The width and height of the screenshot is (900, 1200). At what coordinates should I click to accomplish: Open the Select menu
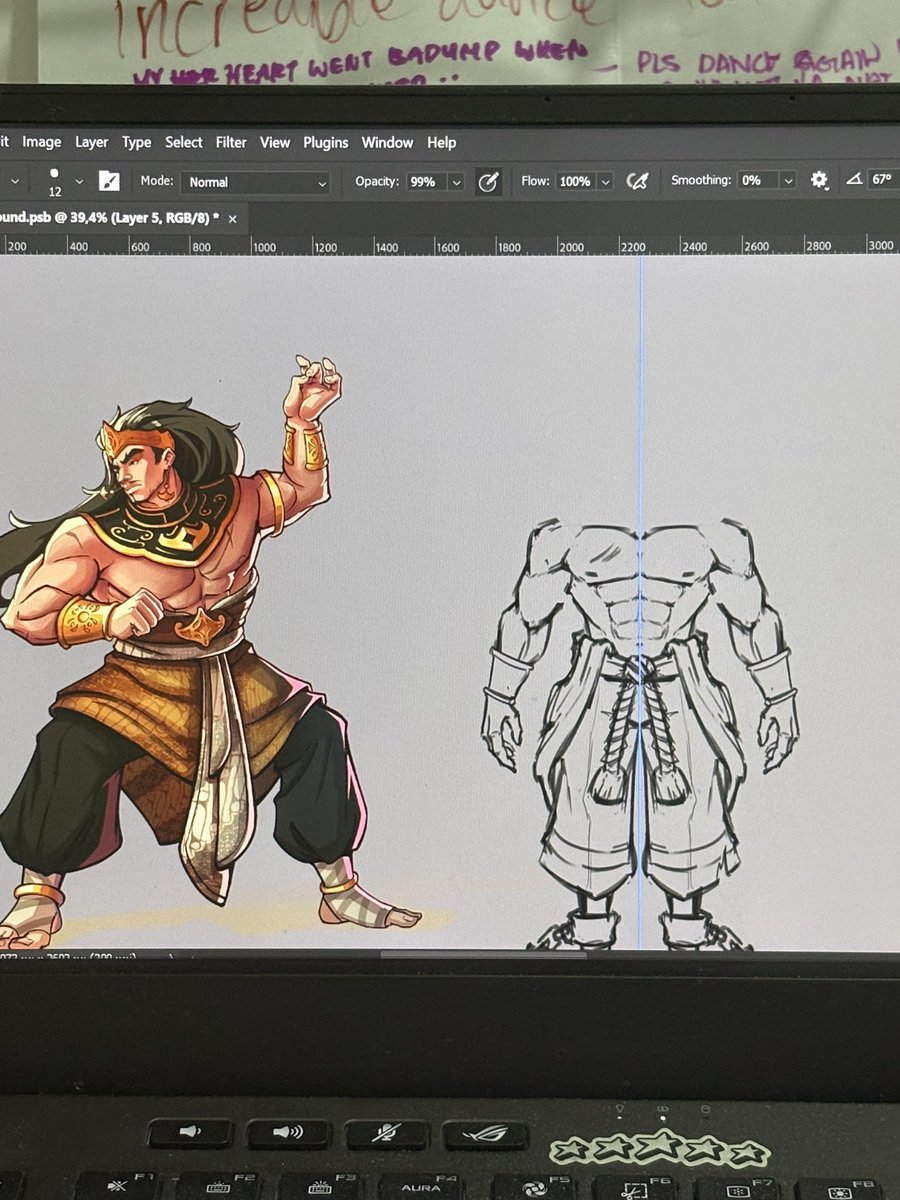184,142
